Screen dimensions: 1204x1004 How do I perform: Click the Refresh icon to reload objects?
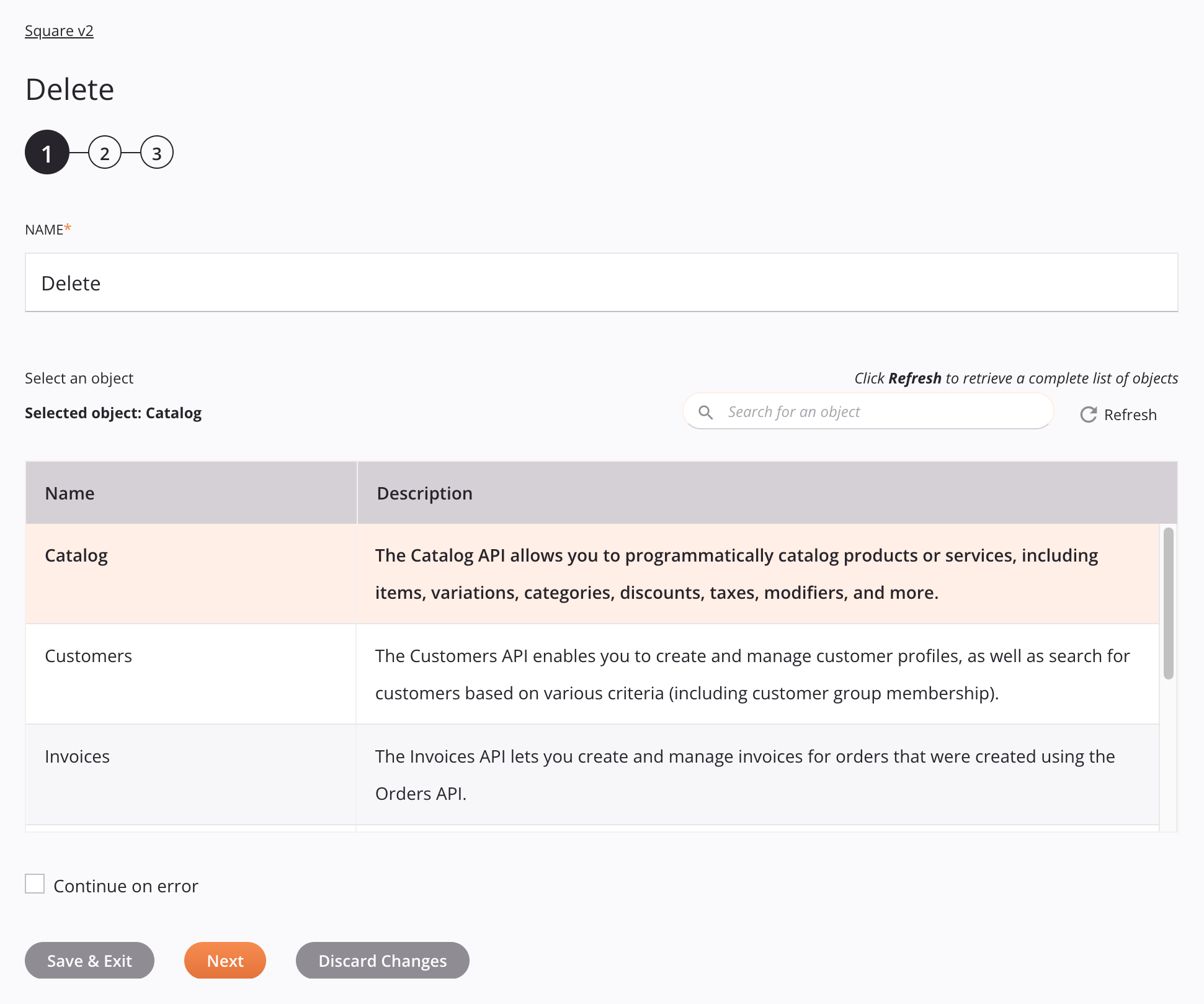[x=1088, y=414]
